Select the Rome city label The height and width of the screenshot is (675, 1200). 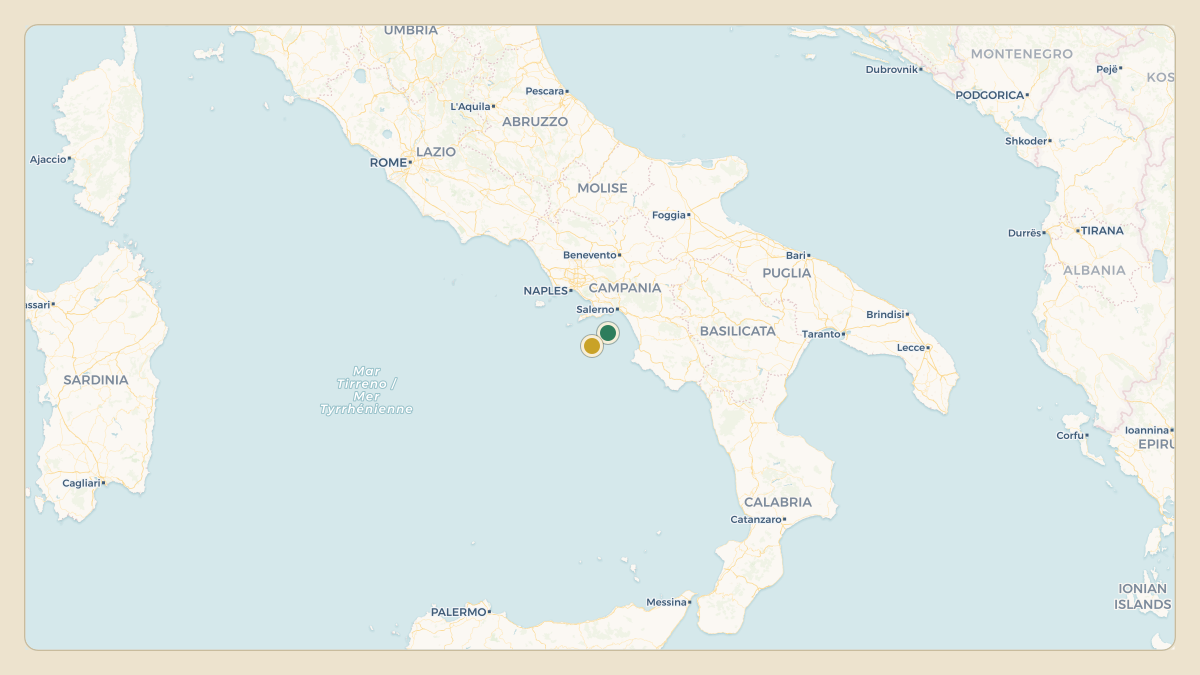point(388,162)
